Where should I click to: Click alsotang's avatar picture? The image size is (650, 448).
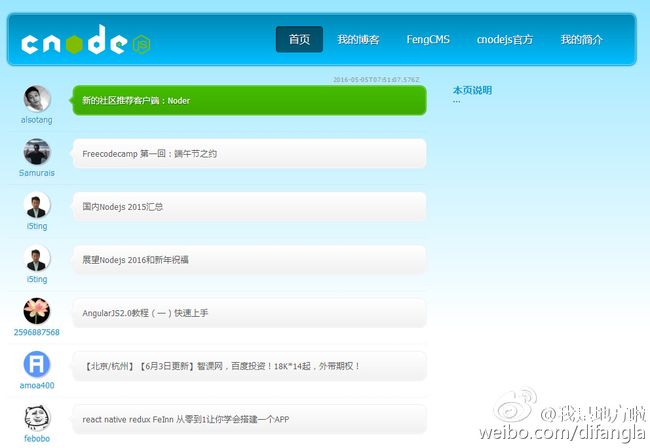click(37, 99)
